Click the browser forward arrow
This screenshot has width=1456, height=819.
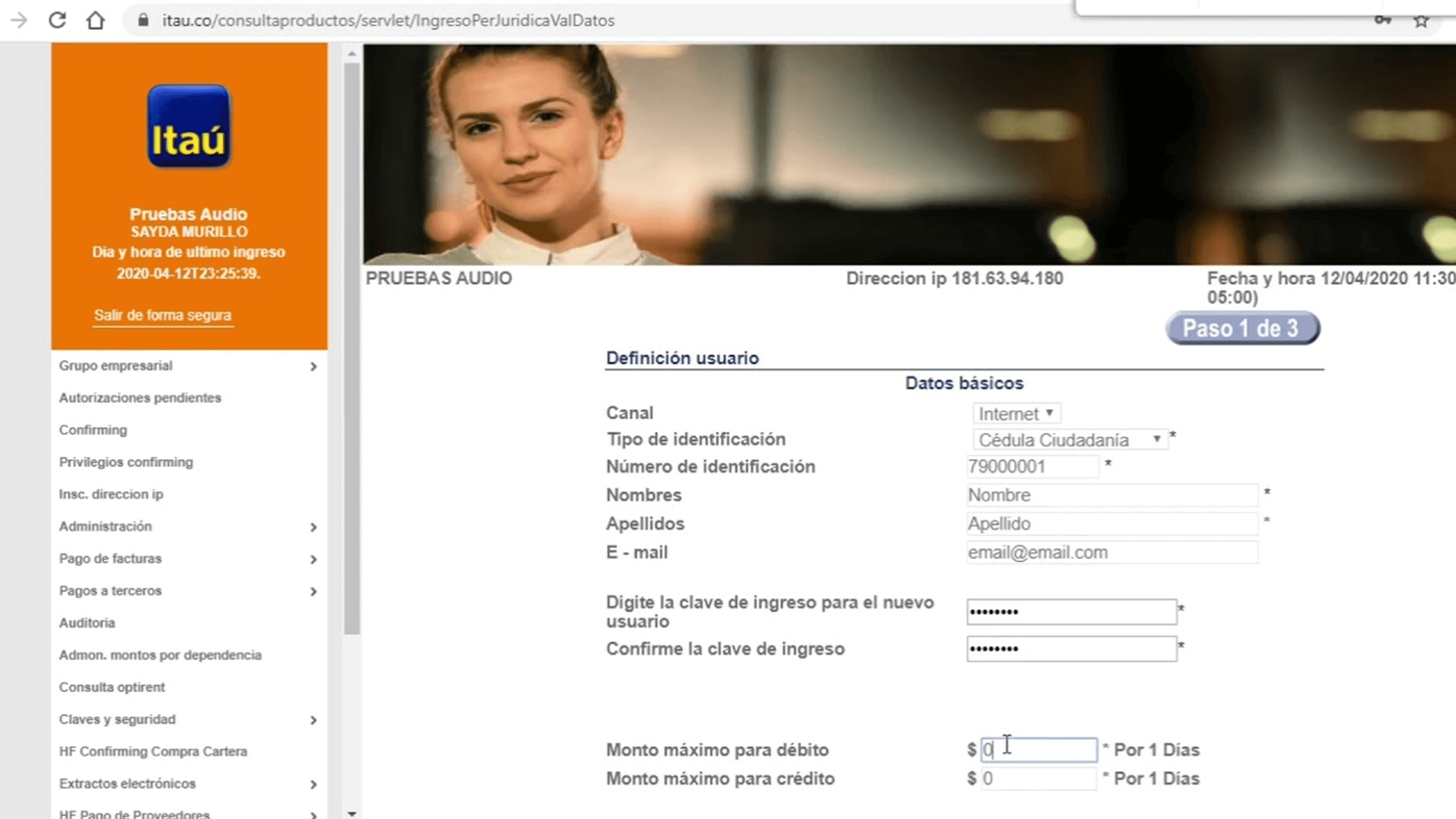(x=19, y=20)
